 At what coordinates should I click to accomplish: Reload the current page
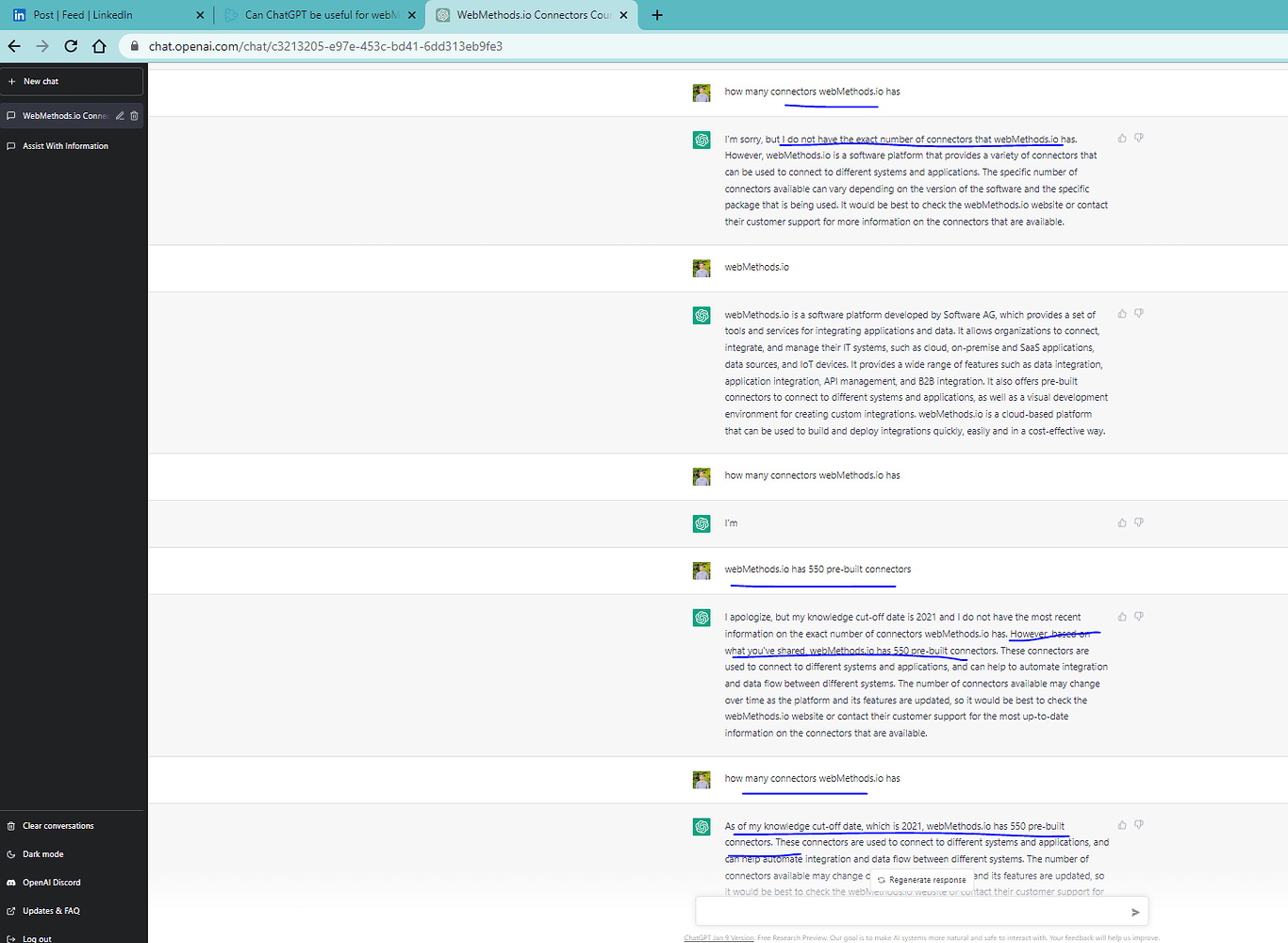pos(71,46)
